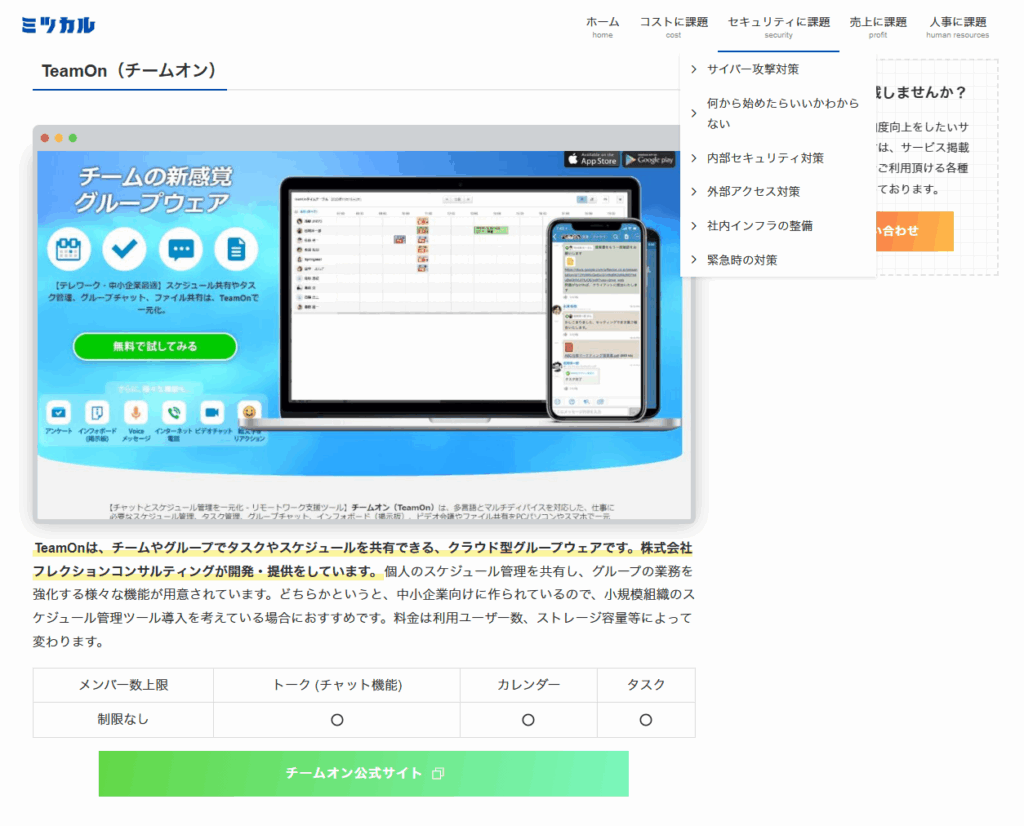
Task: Click the smartphone mockup in the TeamOn screenshot
Action: (x=598, y=319)
